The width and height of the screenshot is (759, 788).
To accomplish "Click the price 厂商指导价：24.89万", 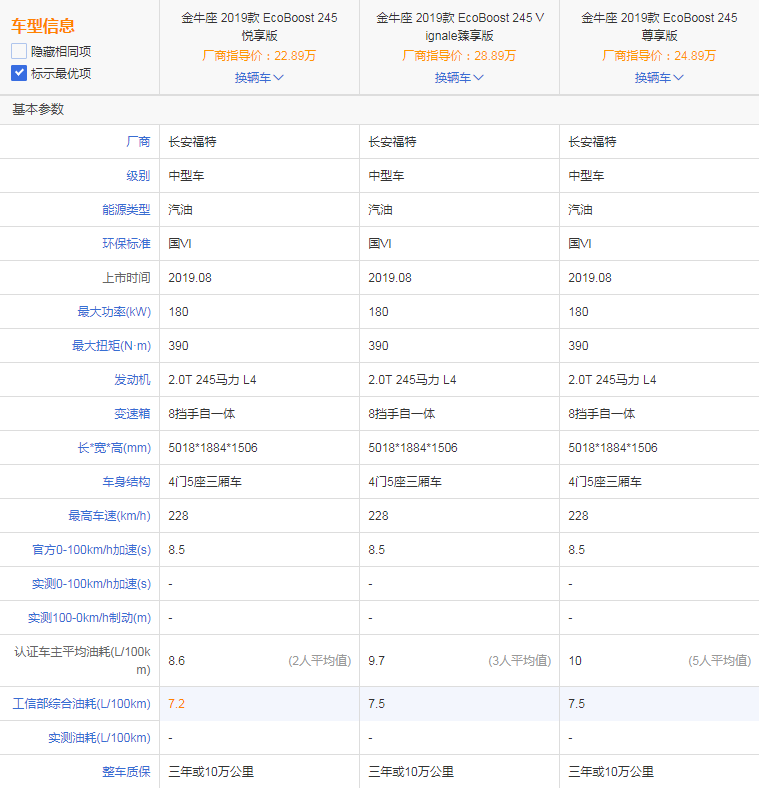I will point(659,56).
